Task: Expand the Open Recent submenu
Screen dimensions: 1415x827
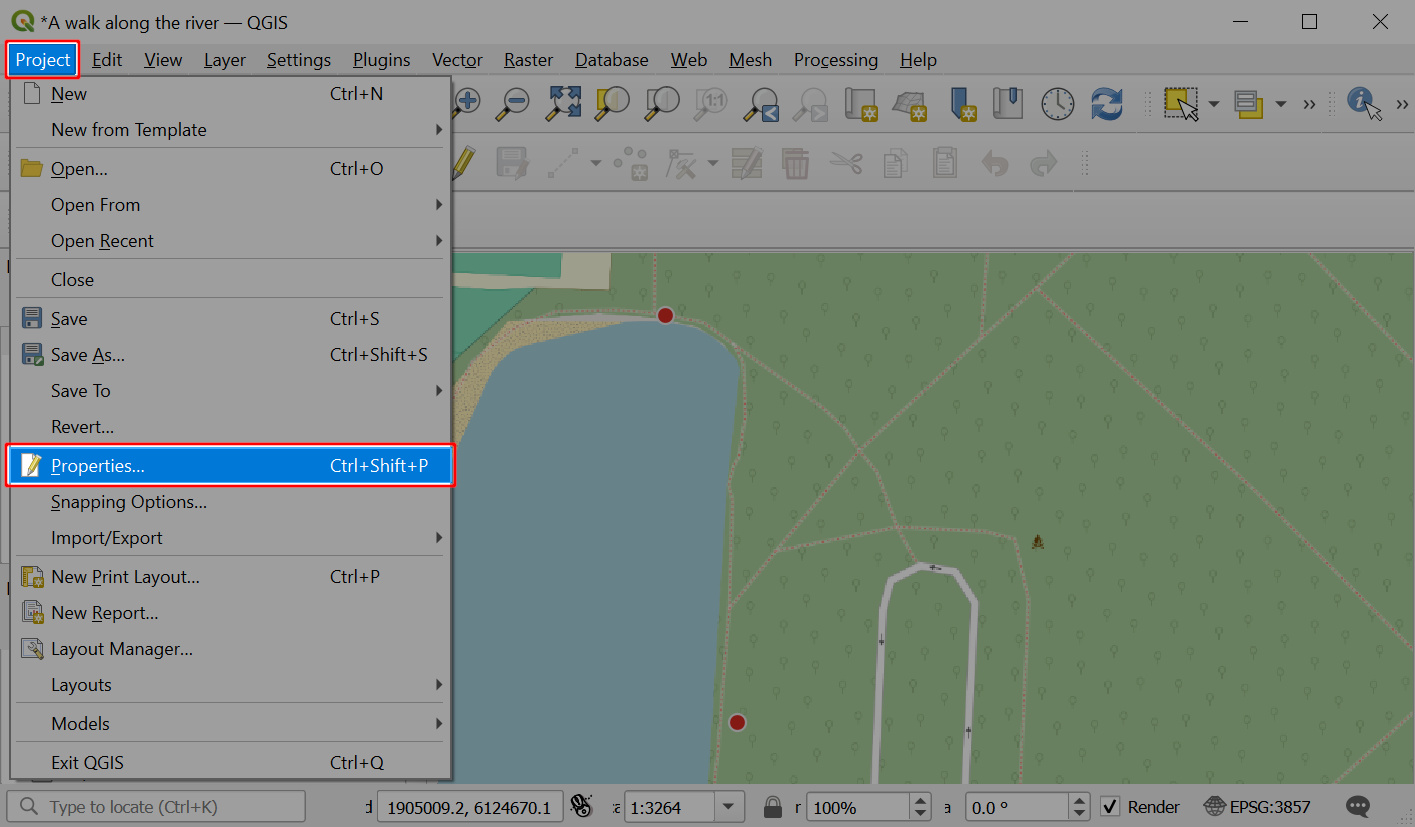Action: (x=231, y=241)
